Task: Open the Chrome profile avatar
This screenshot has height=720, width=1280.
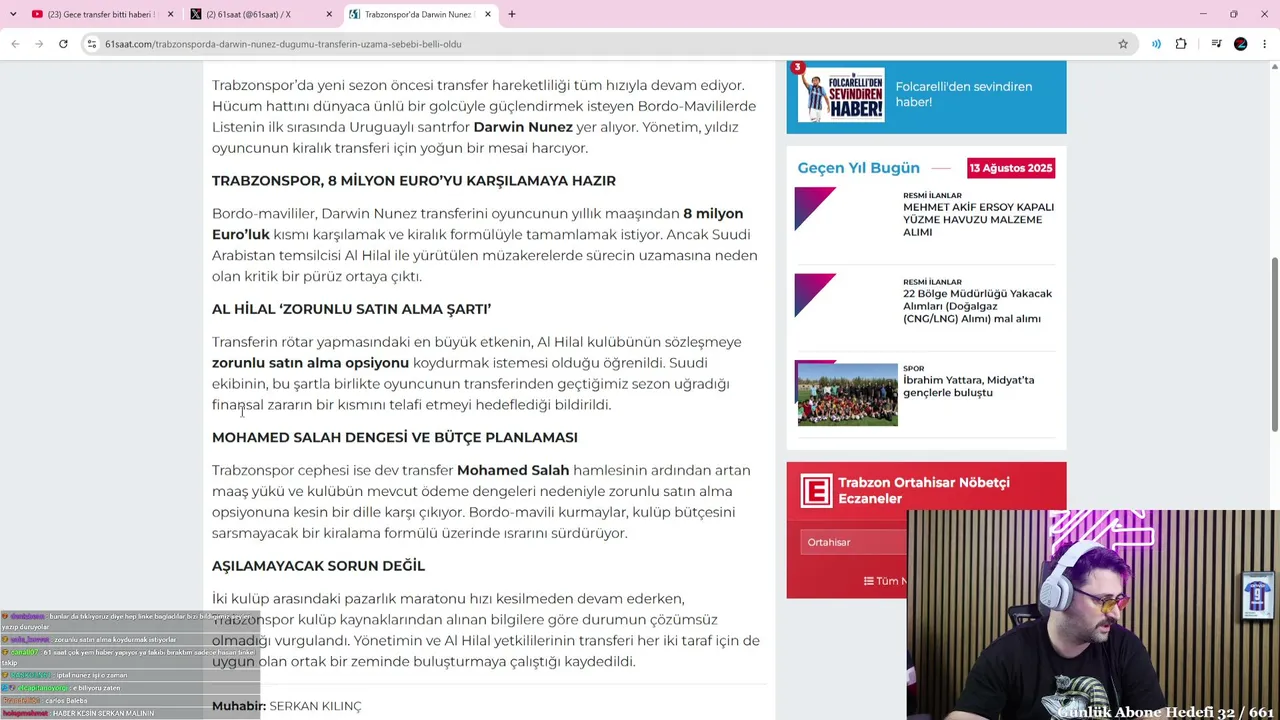Action: pos(1241,44)
